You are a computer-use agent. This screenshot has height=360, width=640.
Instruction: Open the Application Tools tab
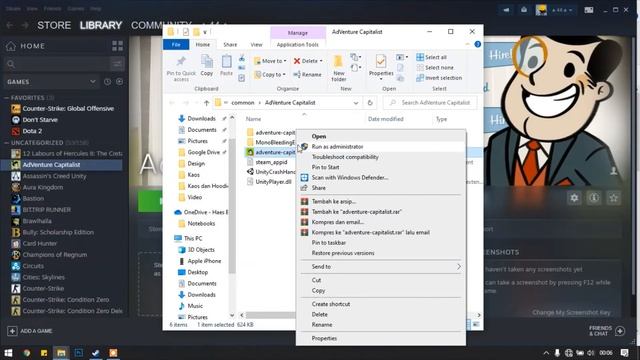click(x=298, y=44)
